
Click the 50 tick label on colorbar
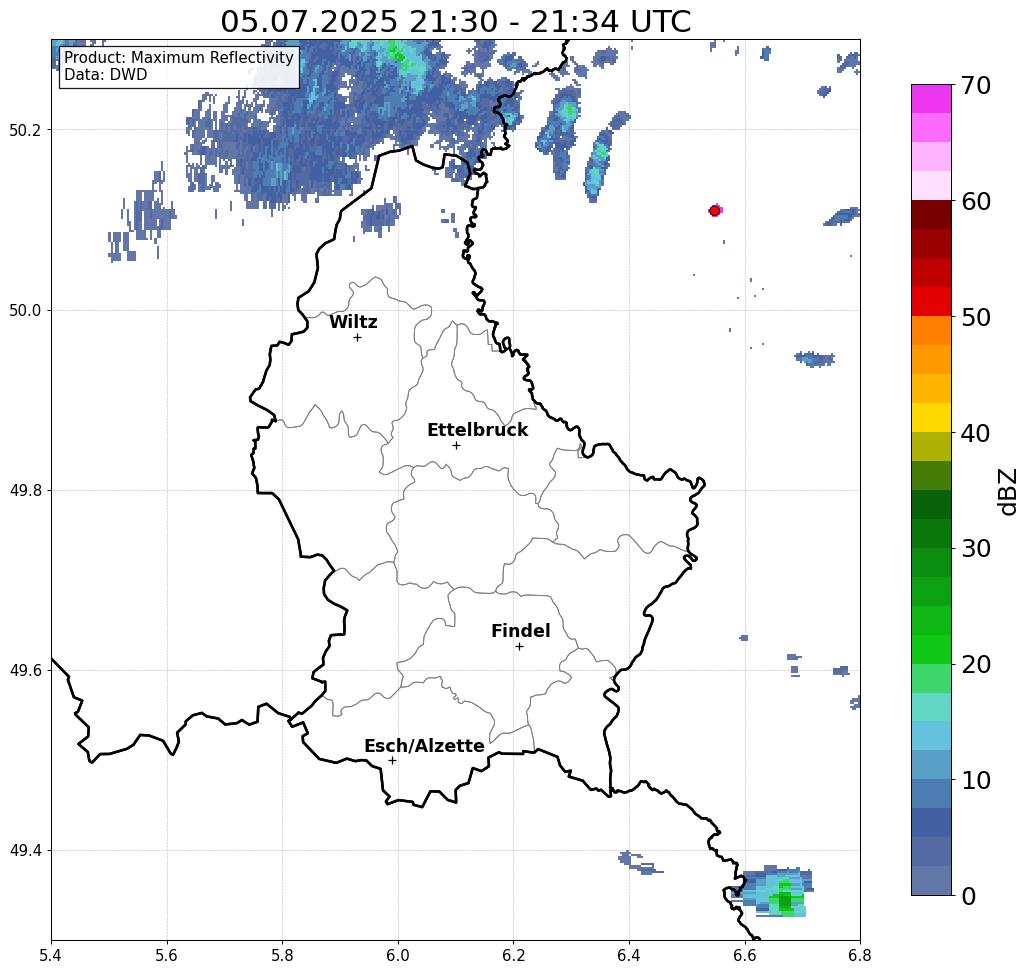(976, 317)
